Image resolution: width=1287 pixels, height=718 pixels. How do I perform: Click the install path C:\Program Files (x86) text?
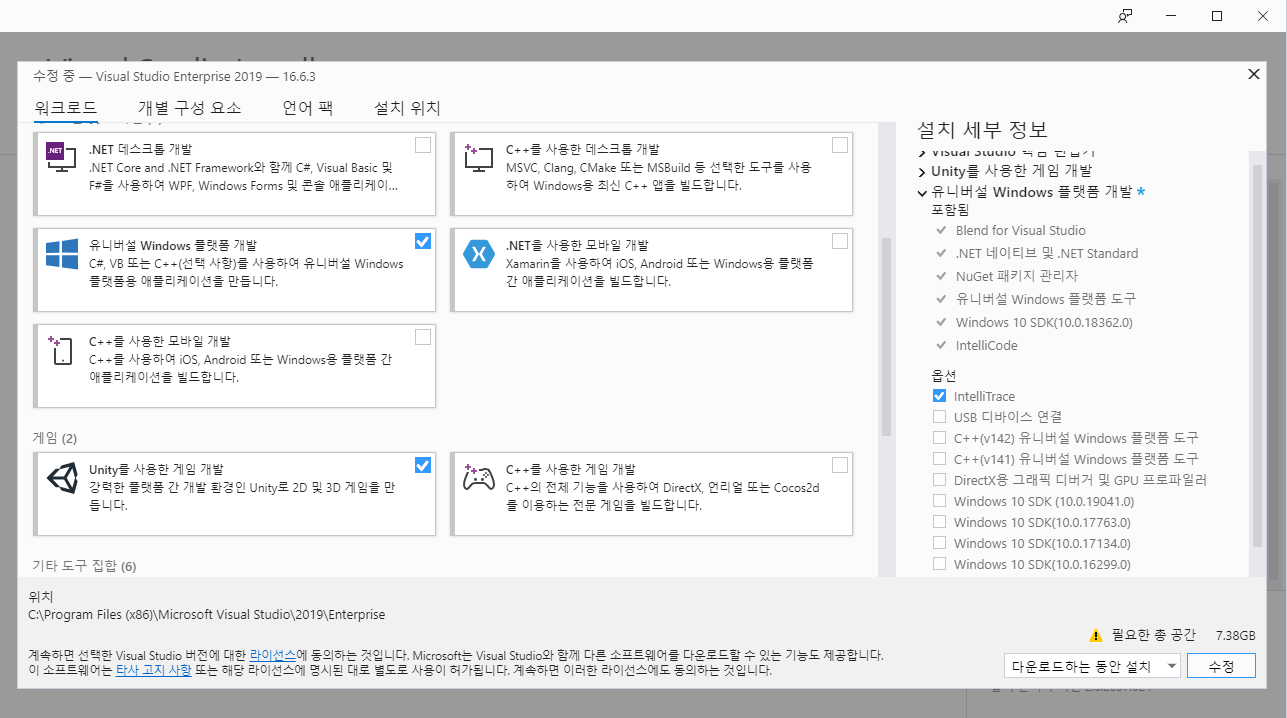point(207,615)
